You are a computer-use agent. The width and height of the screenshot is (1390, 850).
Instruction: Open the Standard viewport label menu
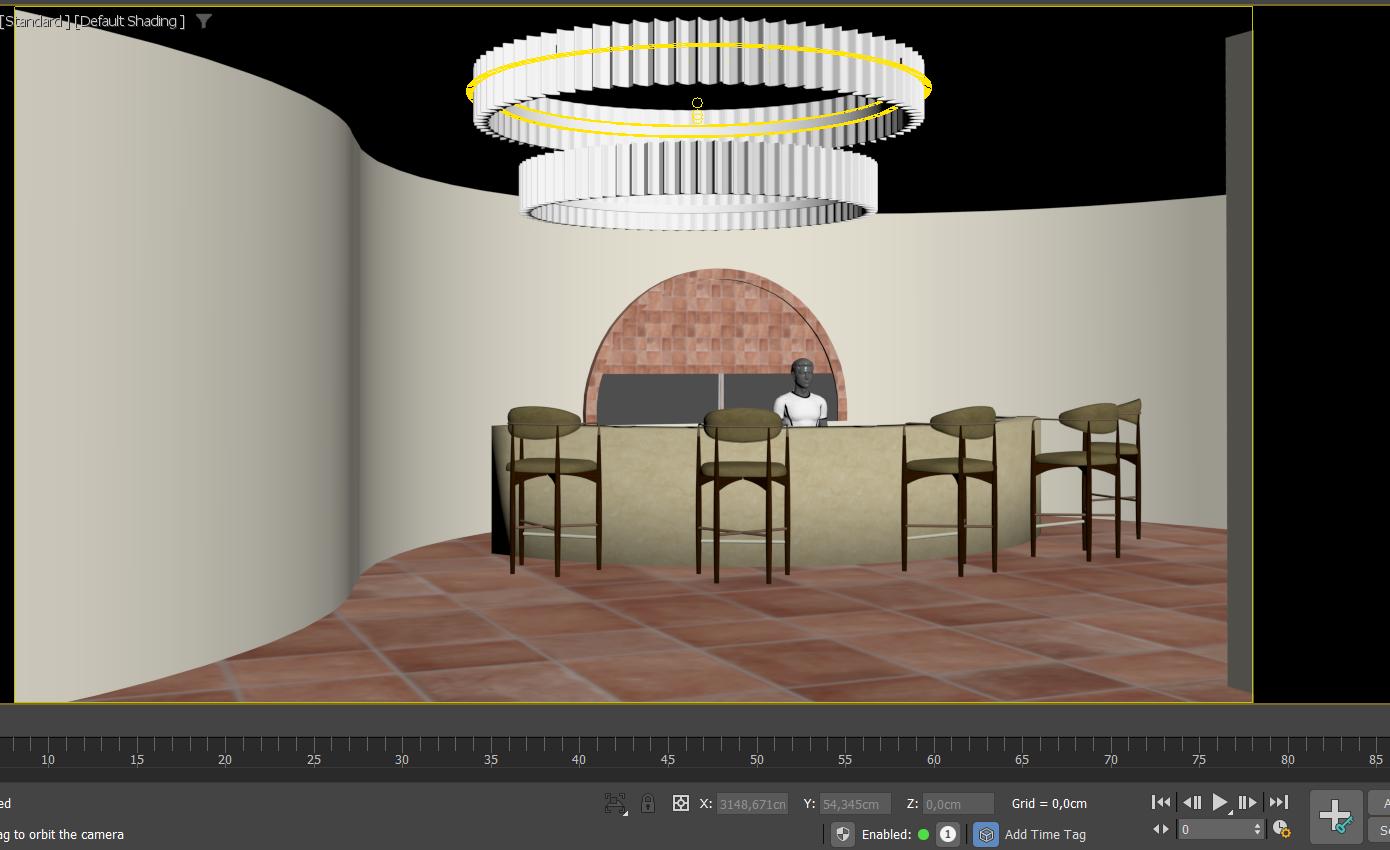(x=36, y=21)
